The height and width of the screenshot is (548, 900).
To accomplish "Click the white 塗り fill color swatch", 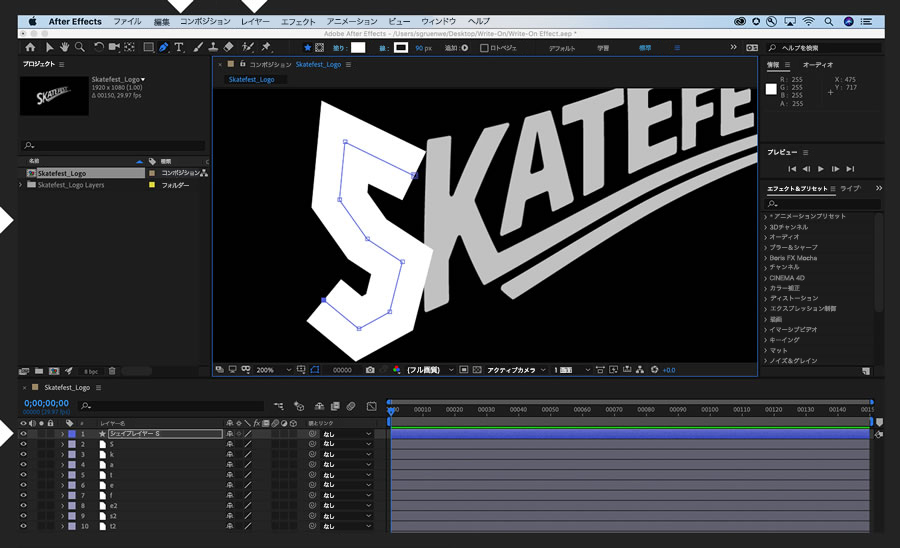I will 357,47.
